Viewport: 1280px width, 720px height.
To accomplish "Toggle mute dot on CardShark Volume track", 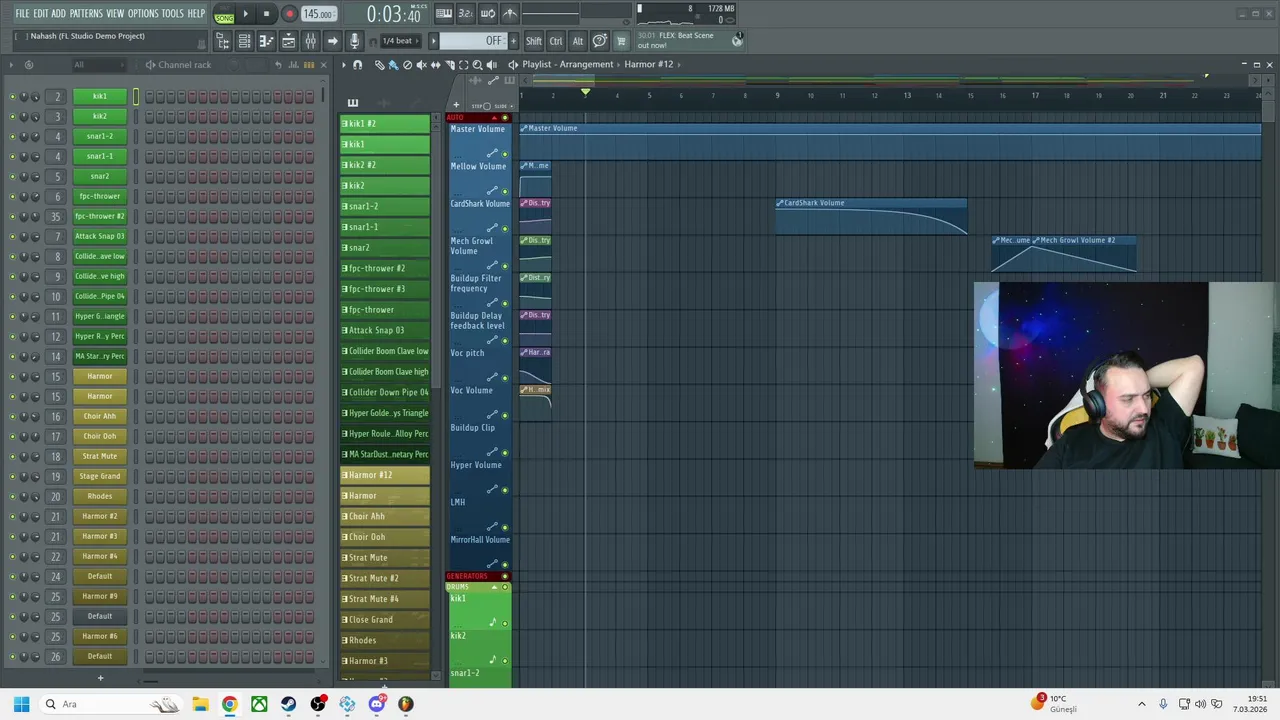I will (x=505, y=229).
